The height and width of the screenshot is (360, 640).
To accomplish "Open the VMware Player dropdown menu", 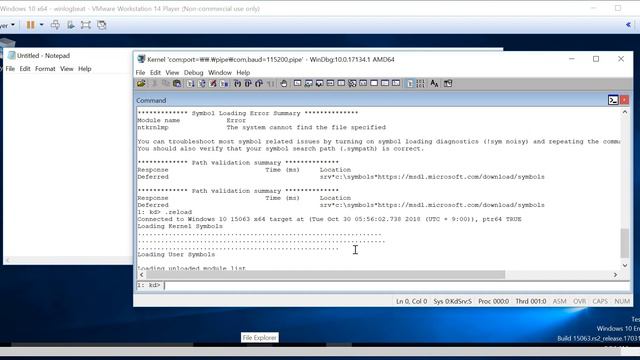I will point(7,25).
